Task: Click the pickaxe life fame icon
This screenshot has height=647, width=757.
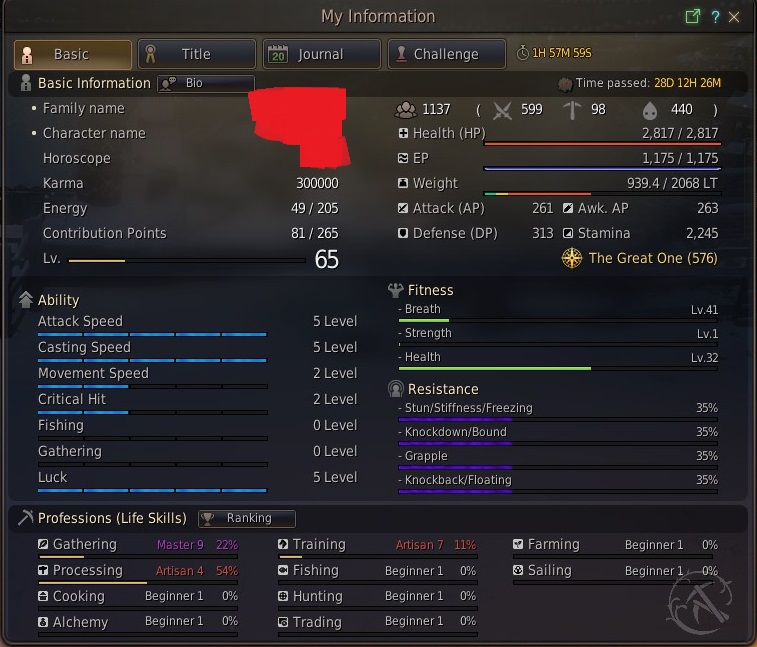Action: [572, 110]
